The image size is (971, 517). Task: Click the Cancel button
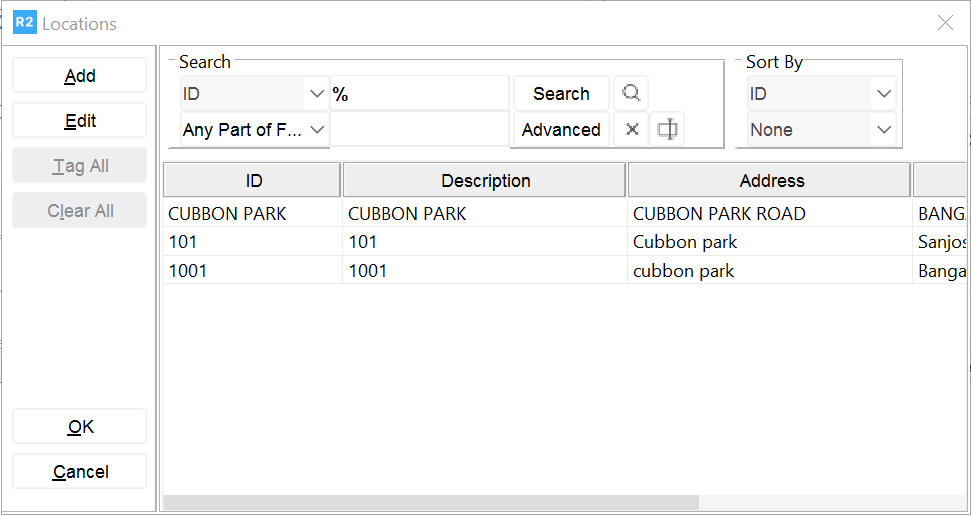80,472
